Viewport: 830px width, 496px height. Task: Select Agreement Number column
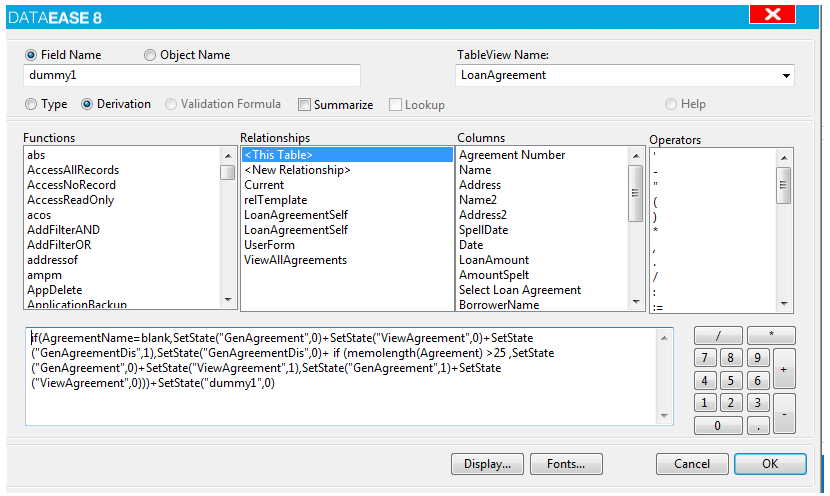click(512, 155)
